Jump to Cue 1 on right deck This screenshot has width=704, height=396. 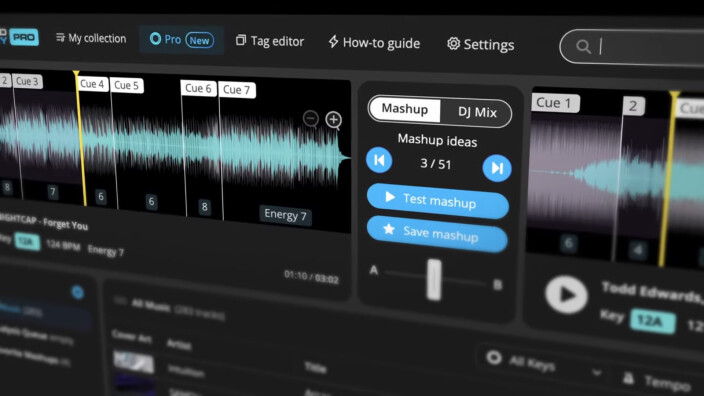[x=554, y=103]
